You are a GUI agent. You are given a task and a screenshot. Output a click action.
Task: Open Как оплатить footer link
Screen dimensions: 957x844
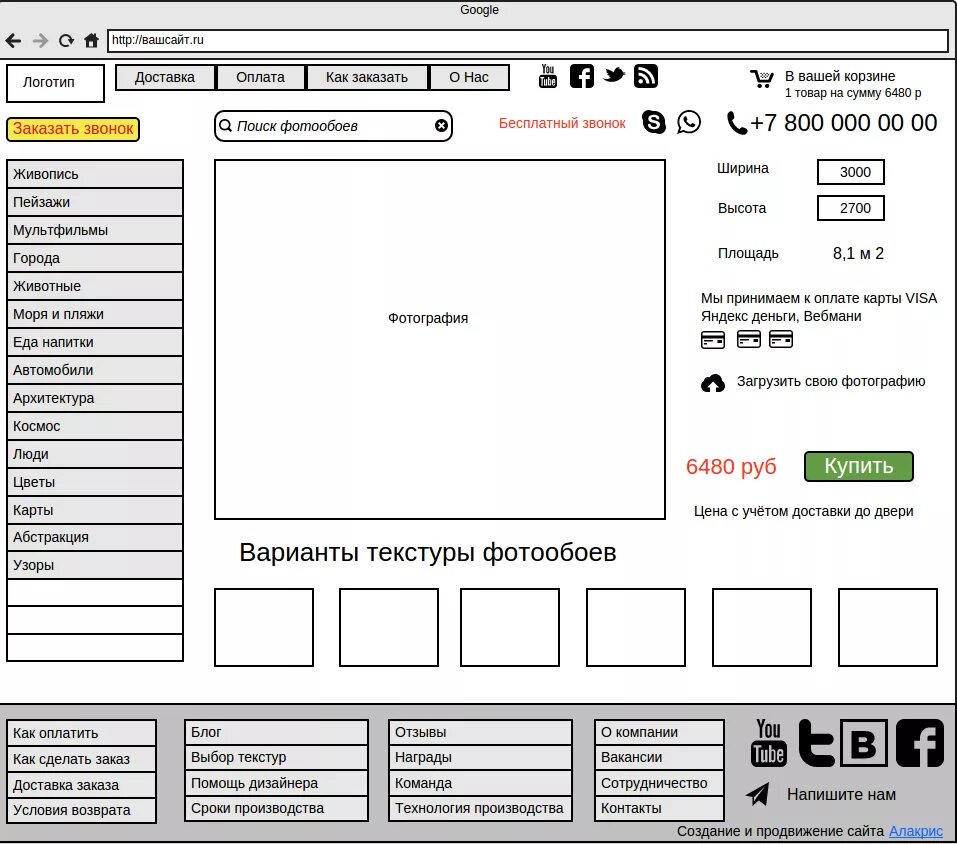82,734
